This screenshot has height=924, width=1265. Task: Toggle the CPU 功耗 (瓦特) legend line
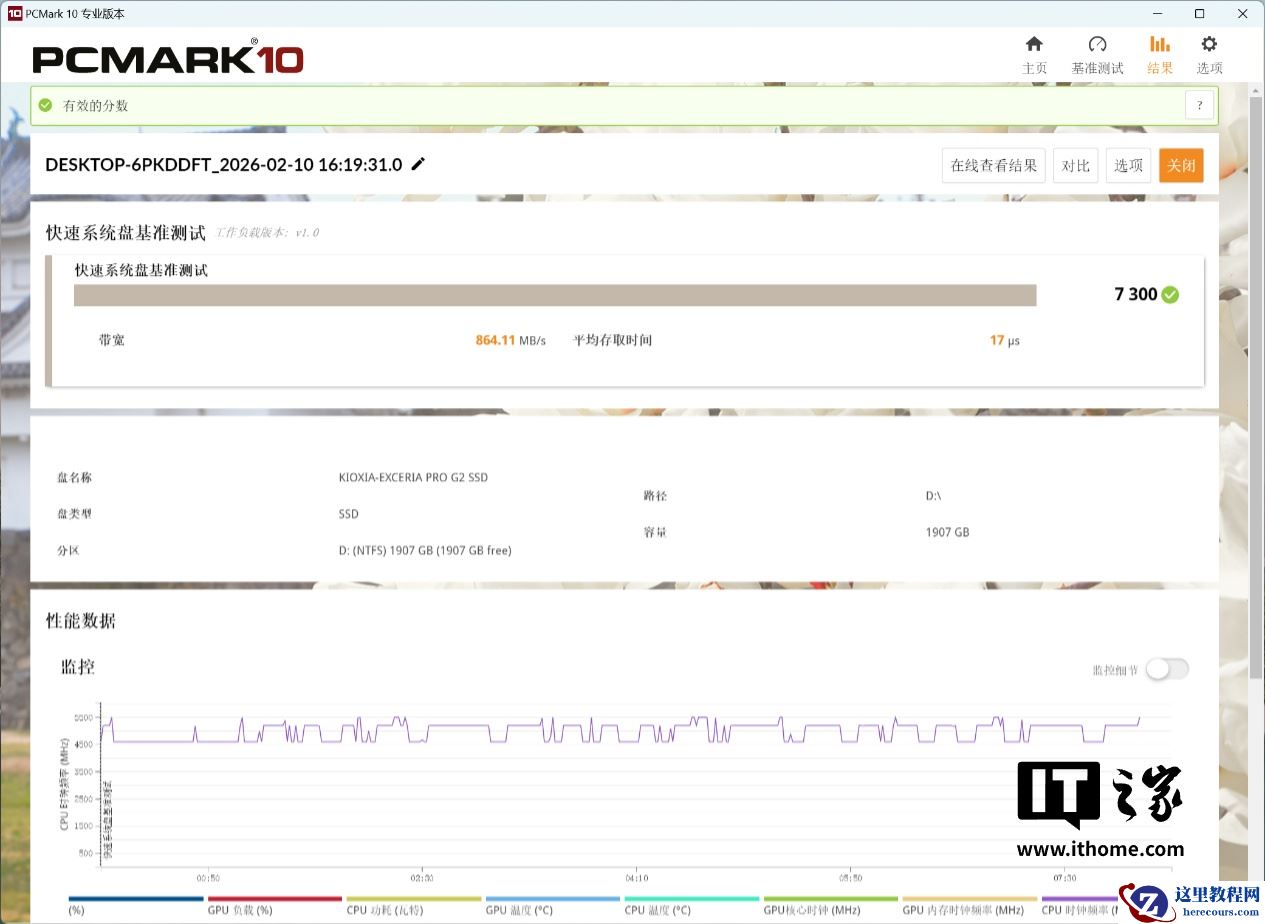click(x=413, y=905)
